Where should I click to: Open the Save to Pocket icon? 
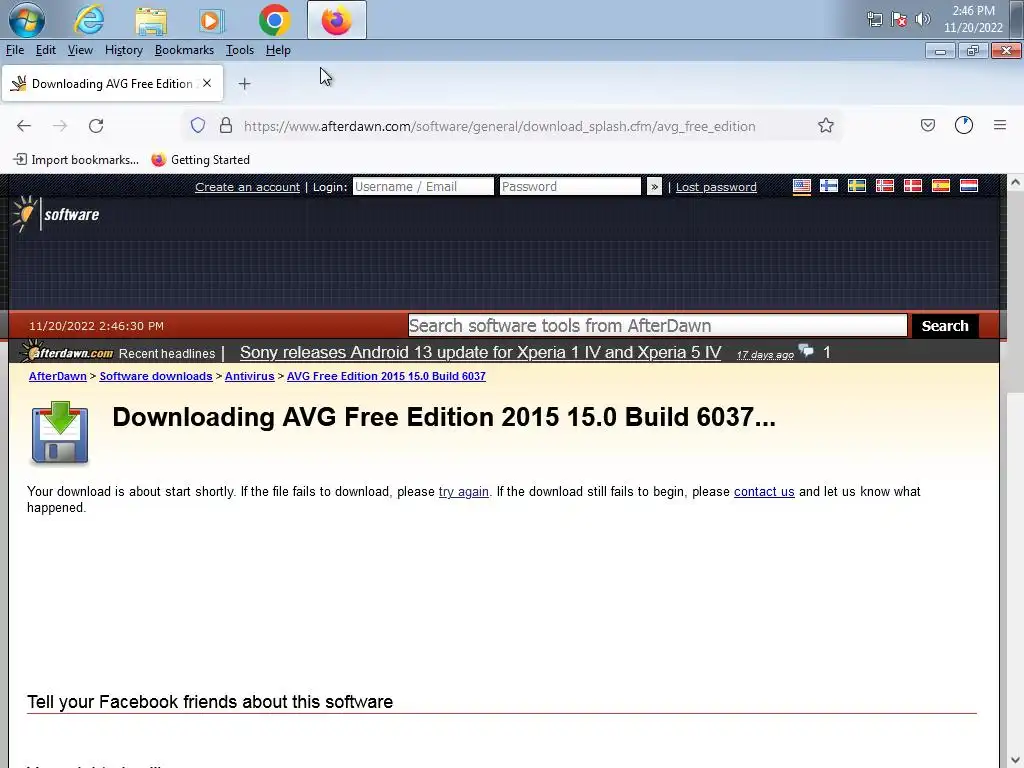click(x=927, y=125)
